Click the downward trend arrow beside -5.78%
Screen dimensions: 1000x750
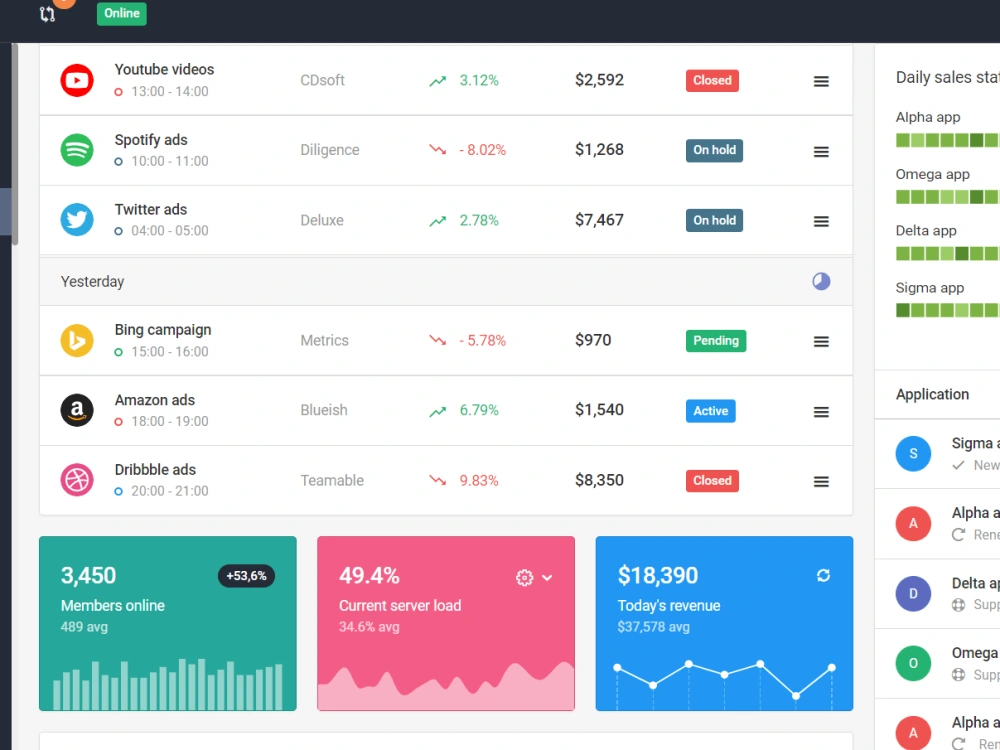(438, 340)
